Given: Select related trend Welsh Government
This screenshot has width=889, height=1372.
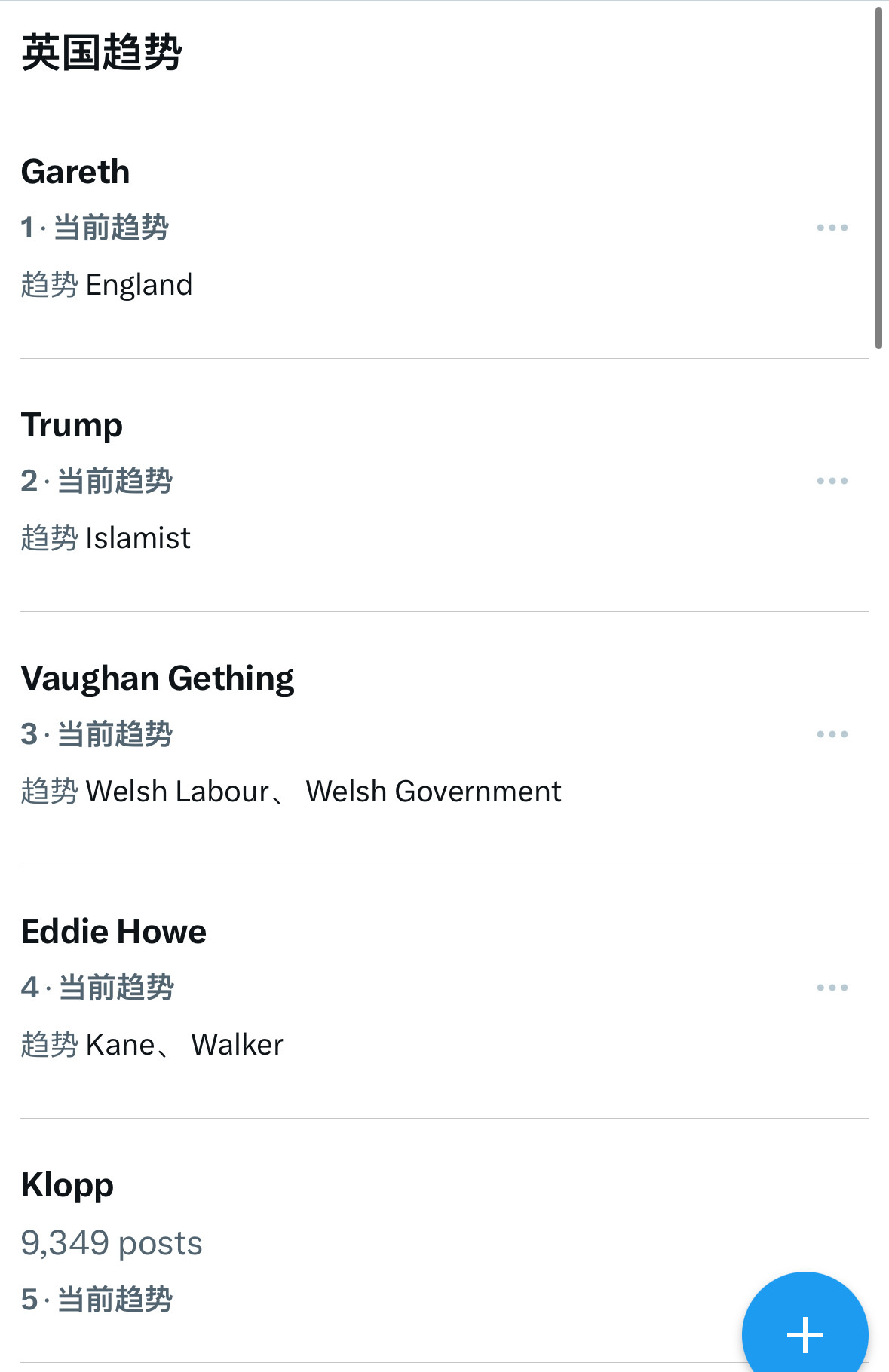Looking at the screenshot, I should click(434, 792).
